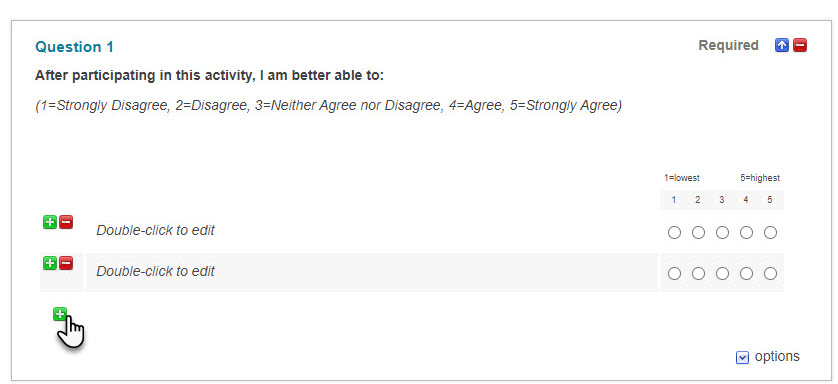
Task: Open options via the blue arrow icon
Action: click(x=742, y=357)
